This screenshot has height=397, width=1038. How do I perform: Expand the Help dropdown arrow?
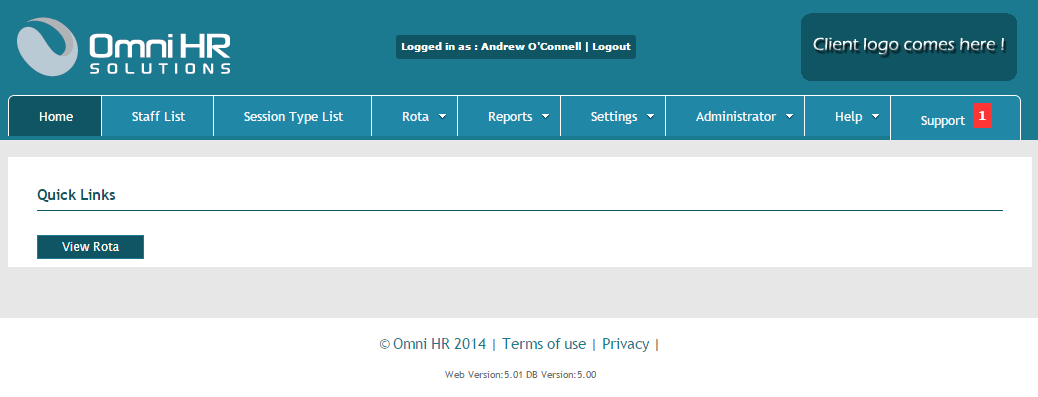click(x=875, y=116)
